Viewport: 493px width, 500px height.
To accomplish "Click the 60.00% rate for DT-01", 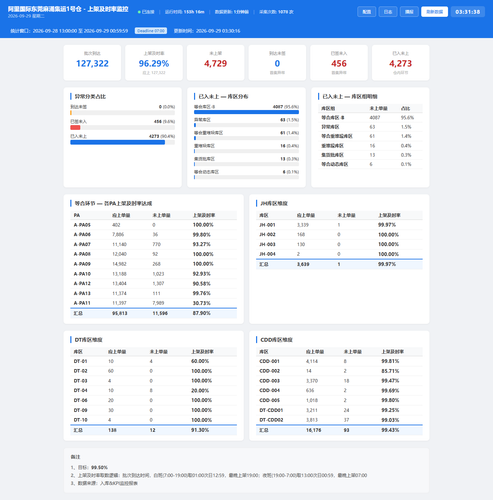I will (200, 361).
